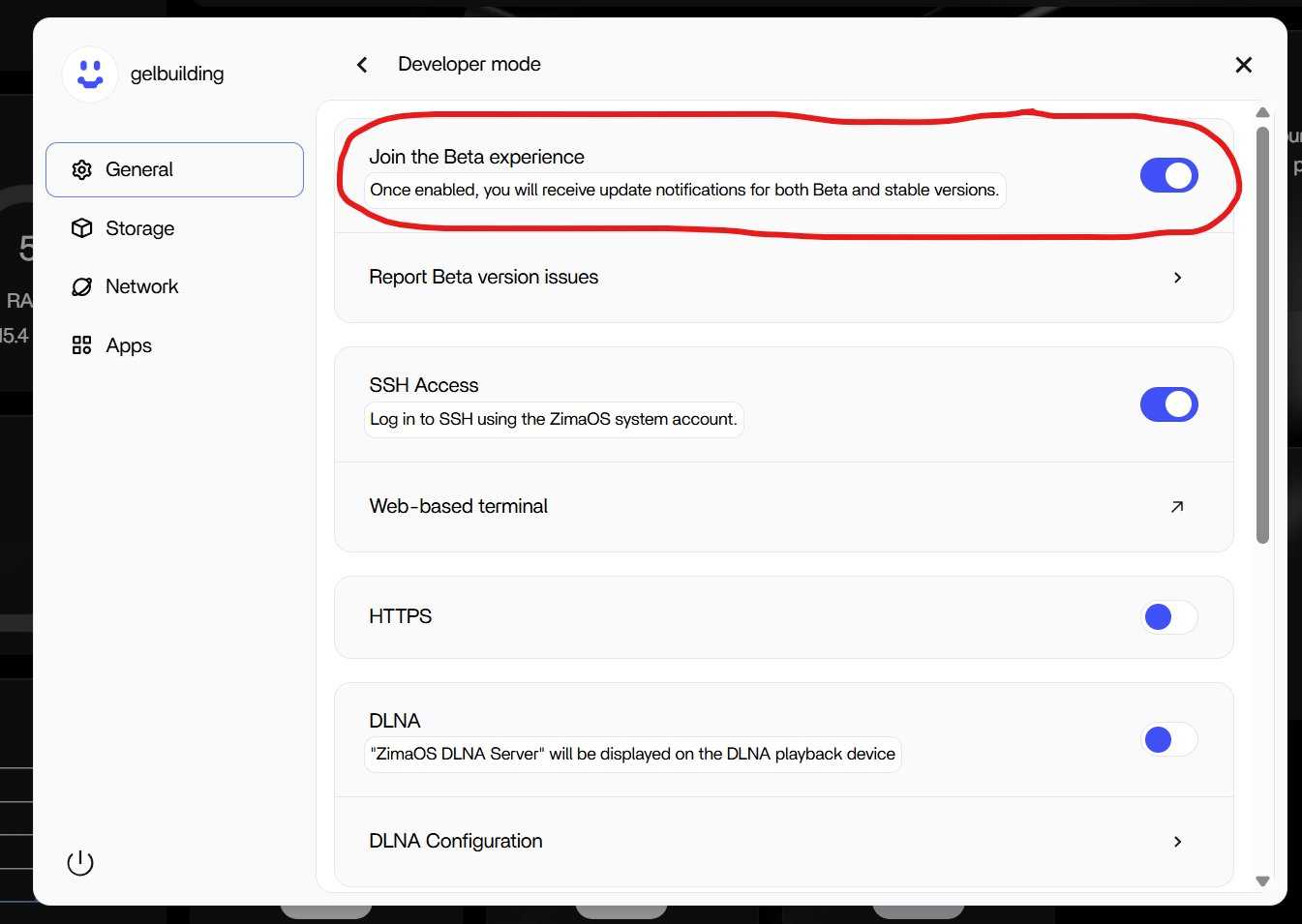The width and height of the screenshot is (1302, 924).
Task: Click the Network planet icon
Action: click(82, 287)
